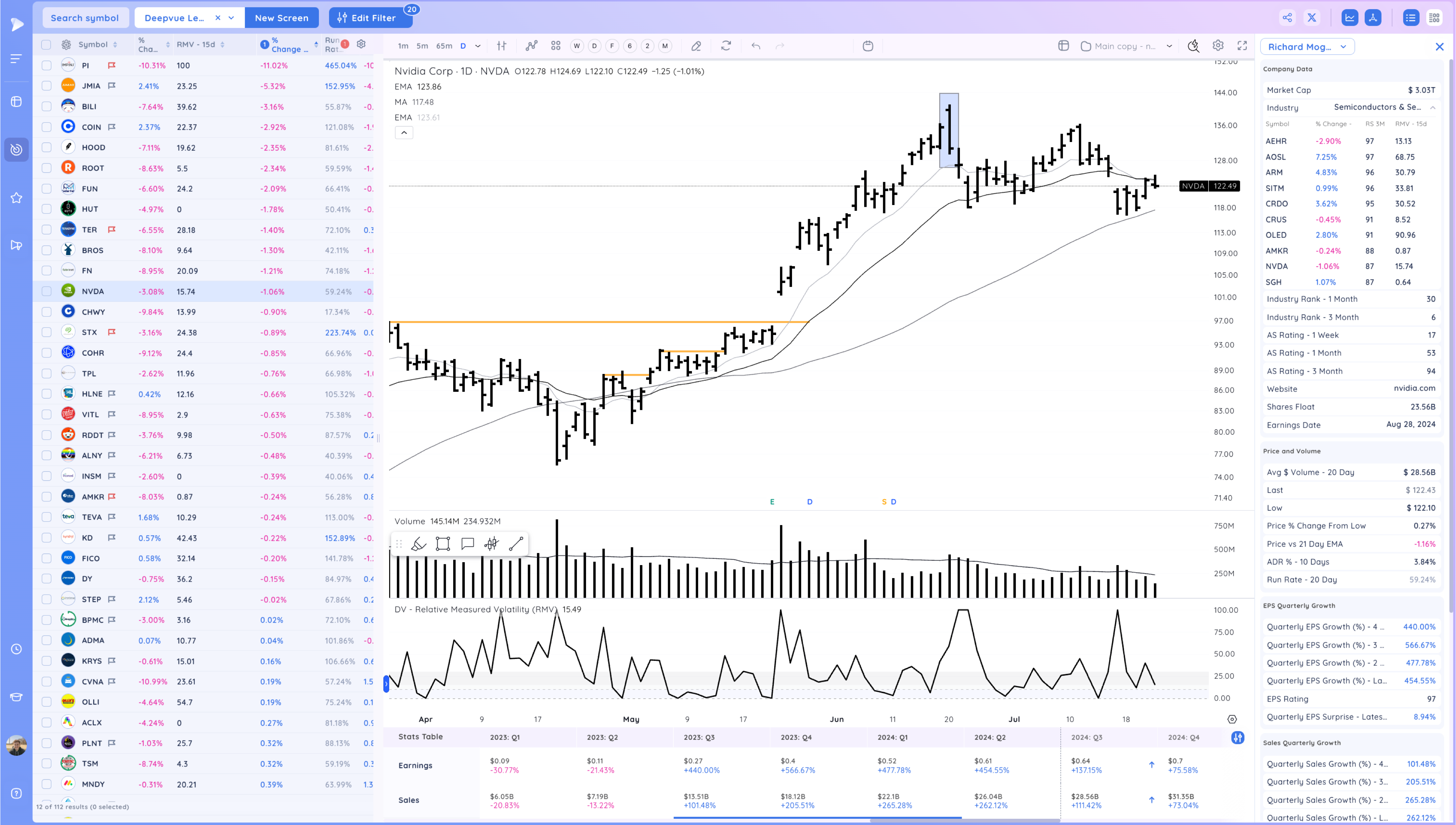This screenshot has width=1456, height=825.
Task: Click the chart settings gear icon
Action: 1218,46
